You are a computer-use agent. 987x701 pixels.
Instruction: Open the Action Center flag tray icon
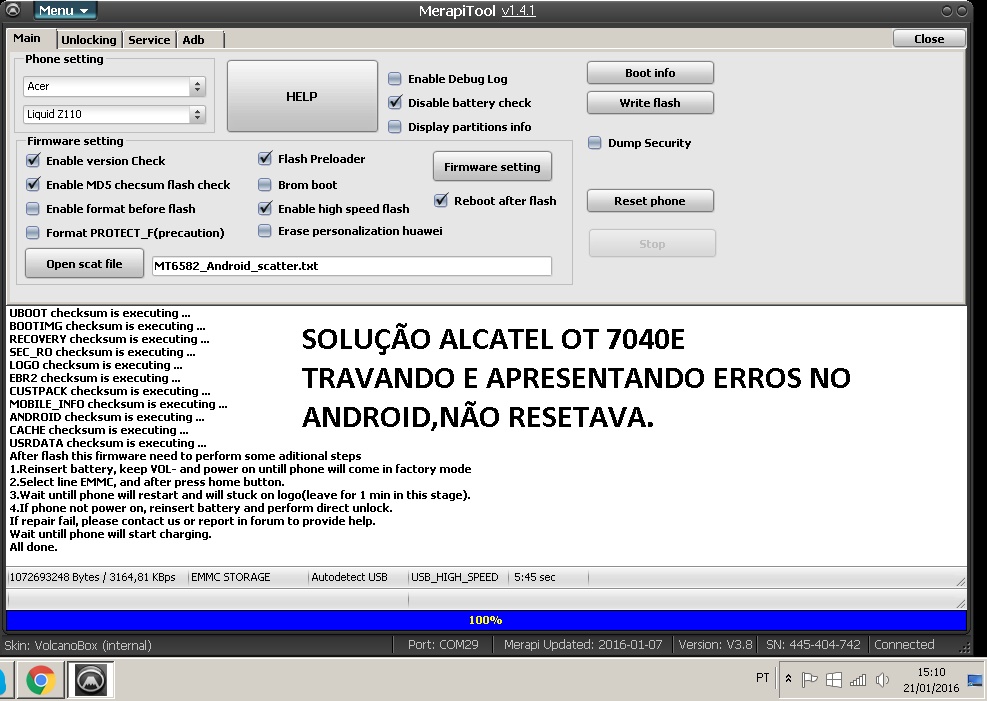point(809,680)
